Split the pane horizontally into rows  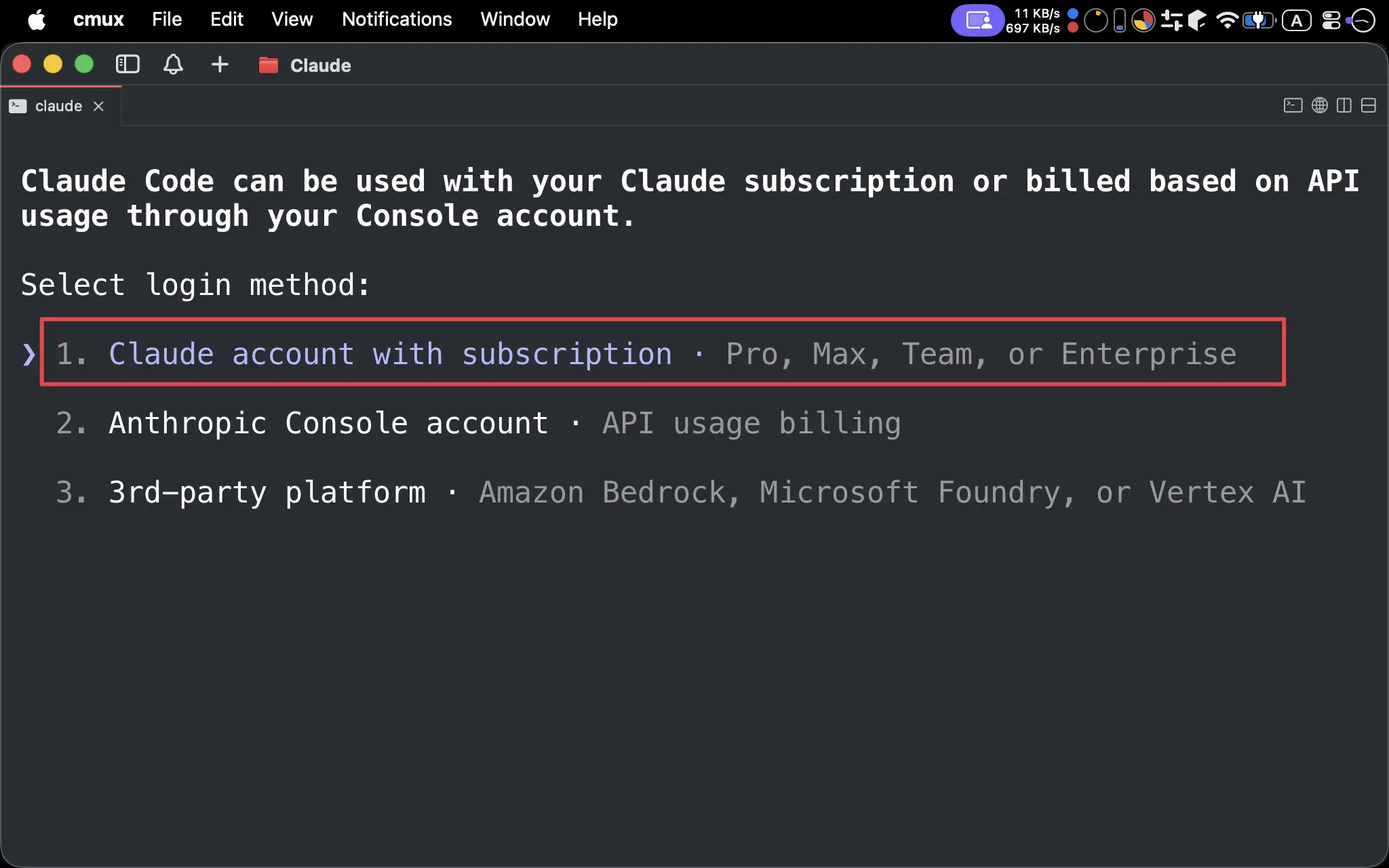[1369, 105]
